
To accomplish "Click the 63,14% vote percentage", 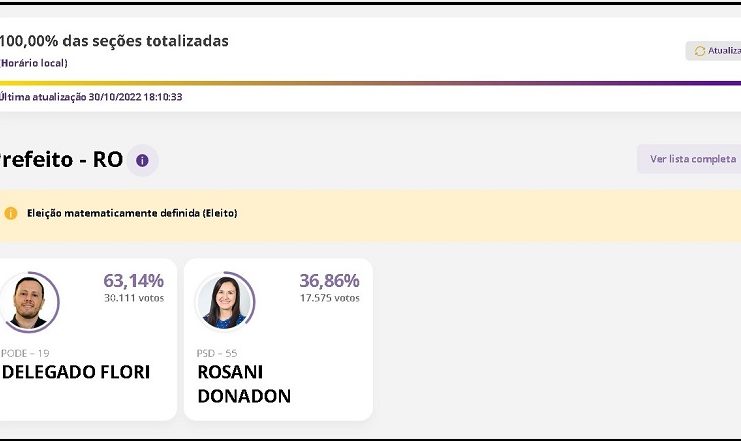I will point(133,280).
